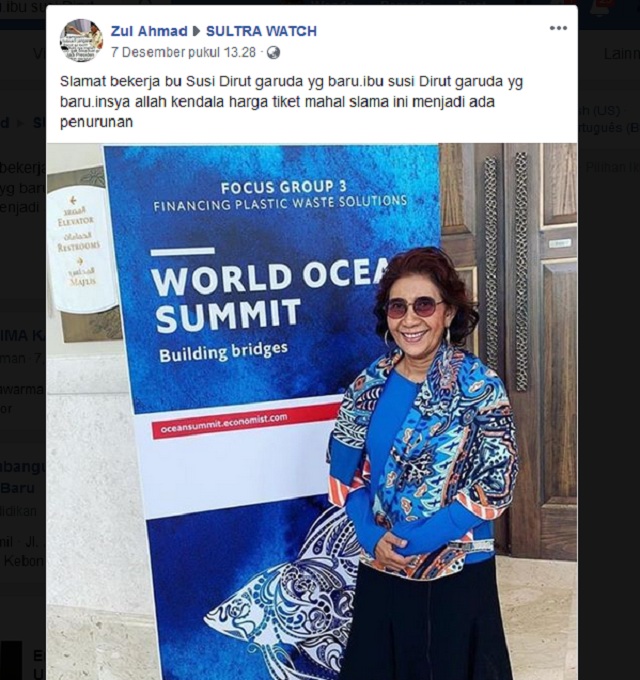
Task: Open the Pilihan Iklan footer link
Action: pos(612,167)
